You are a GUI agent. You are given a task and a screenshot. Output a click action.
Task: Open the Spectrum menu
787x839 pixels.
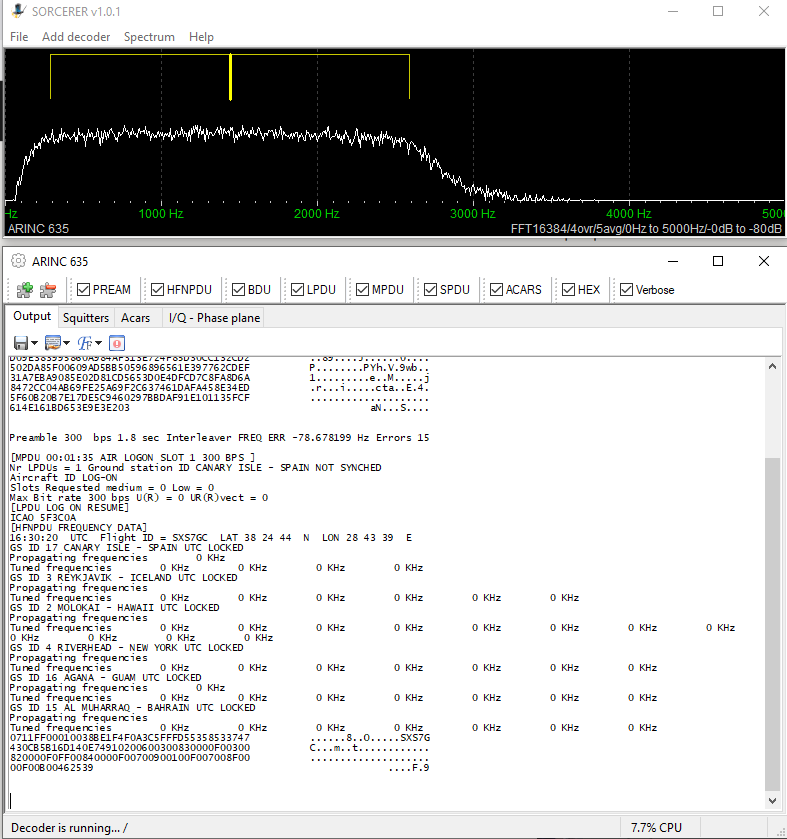(x=149, y=37)
